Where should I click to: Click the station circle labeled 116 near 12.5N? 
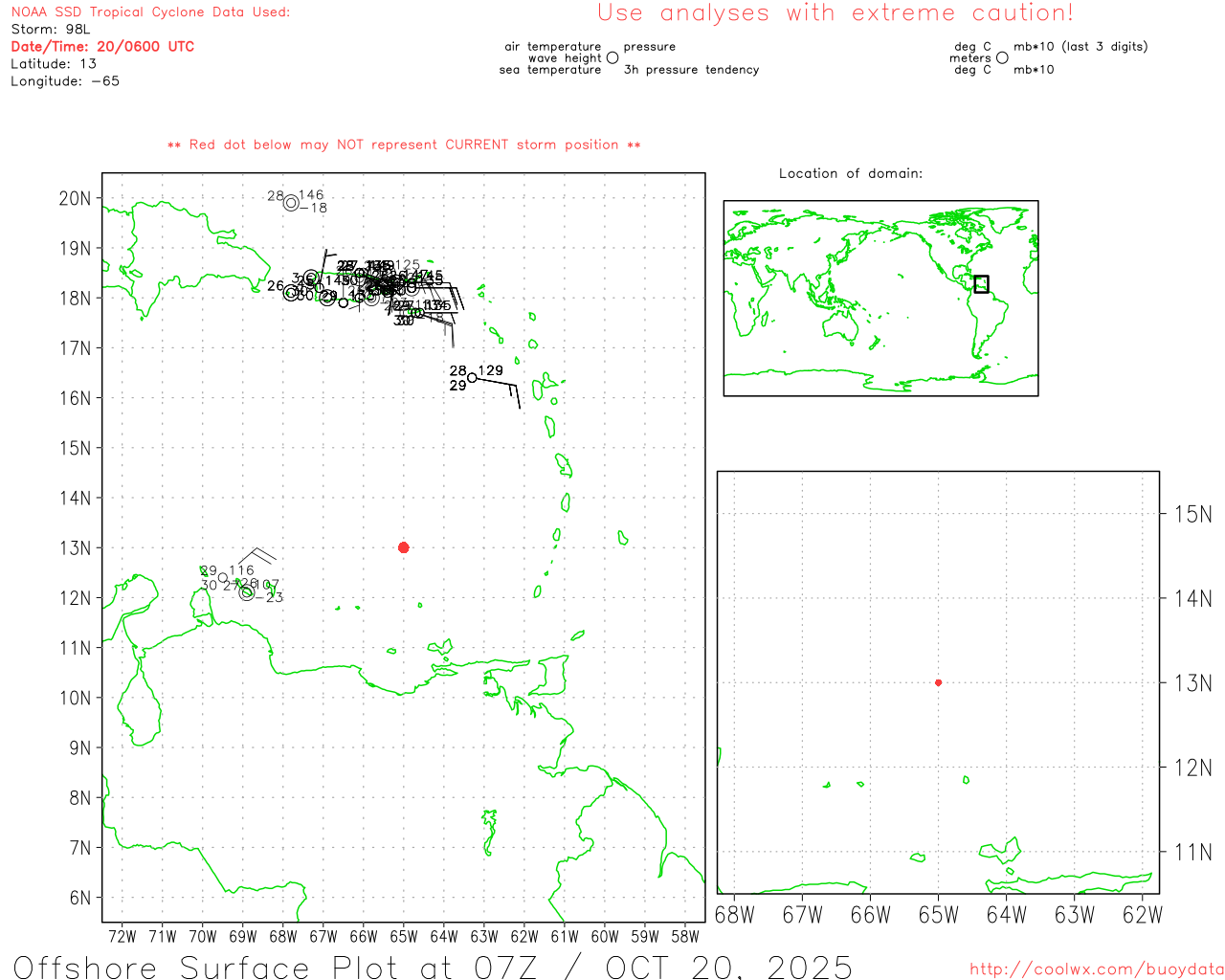click(x=223, y=577)
